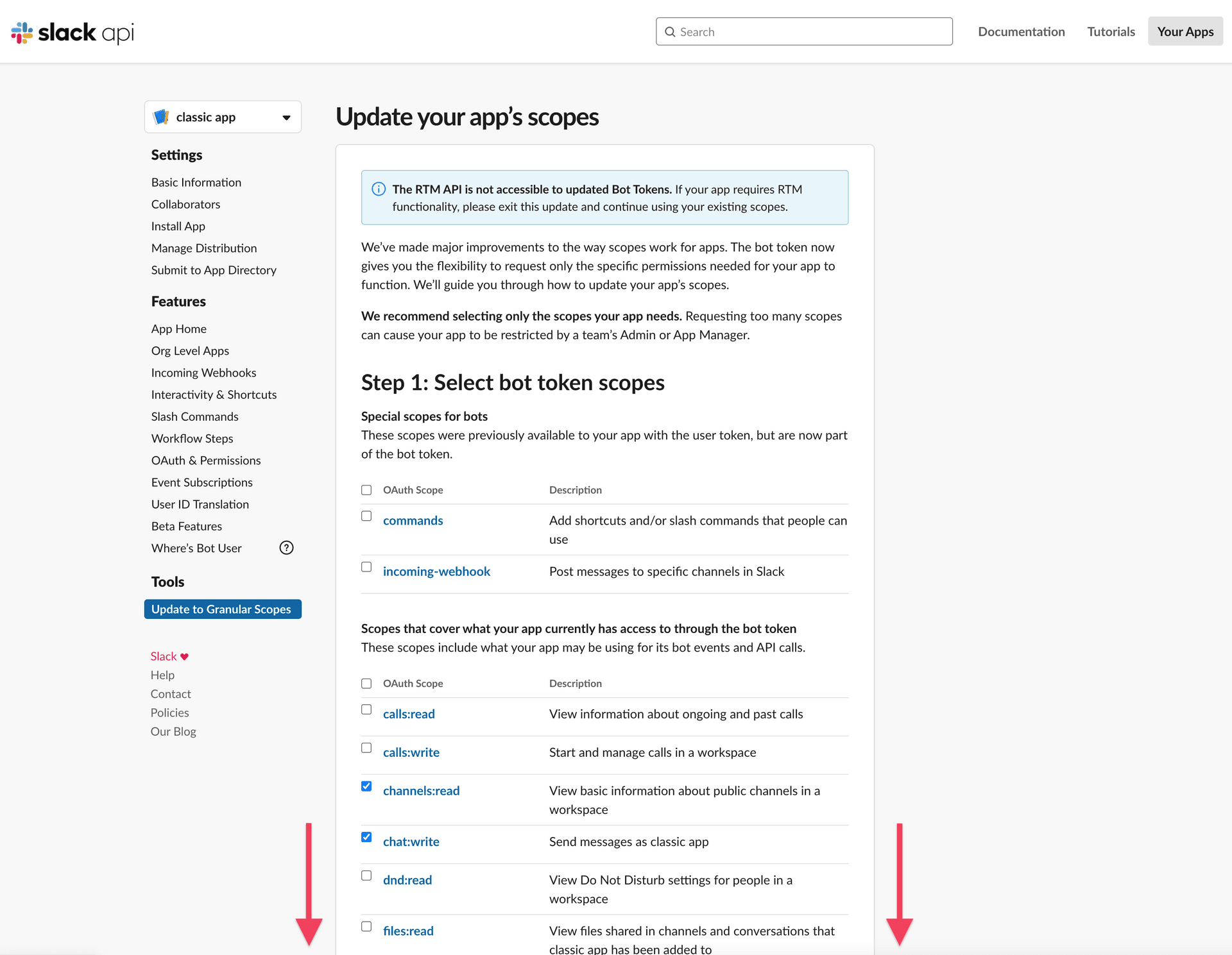This screenshot has height=955, width=1232.
Task: Click the search bar icon
Action: click(670, 31)
